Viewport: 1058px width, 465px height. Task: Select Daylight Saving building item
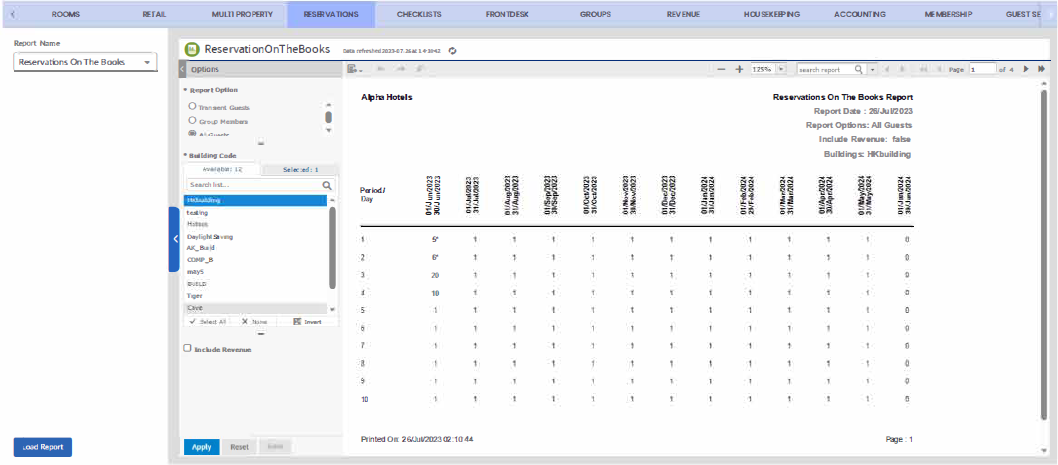tap(256, 237)
